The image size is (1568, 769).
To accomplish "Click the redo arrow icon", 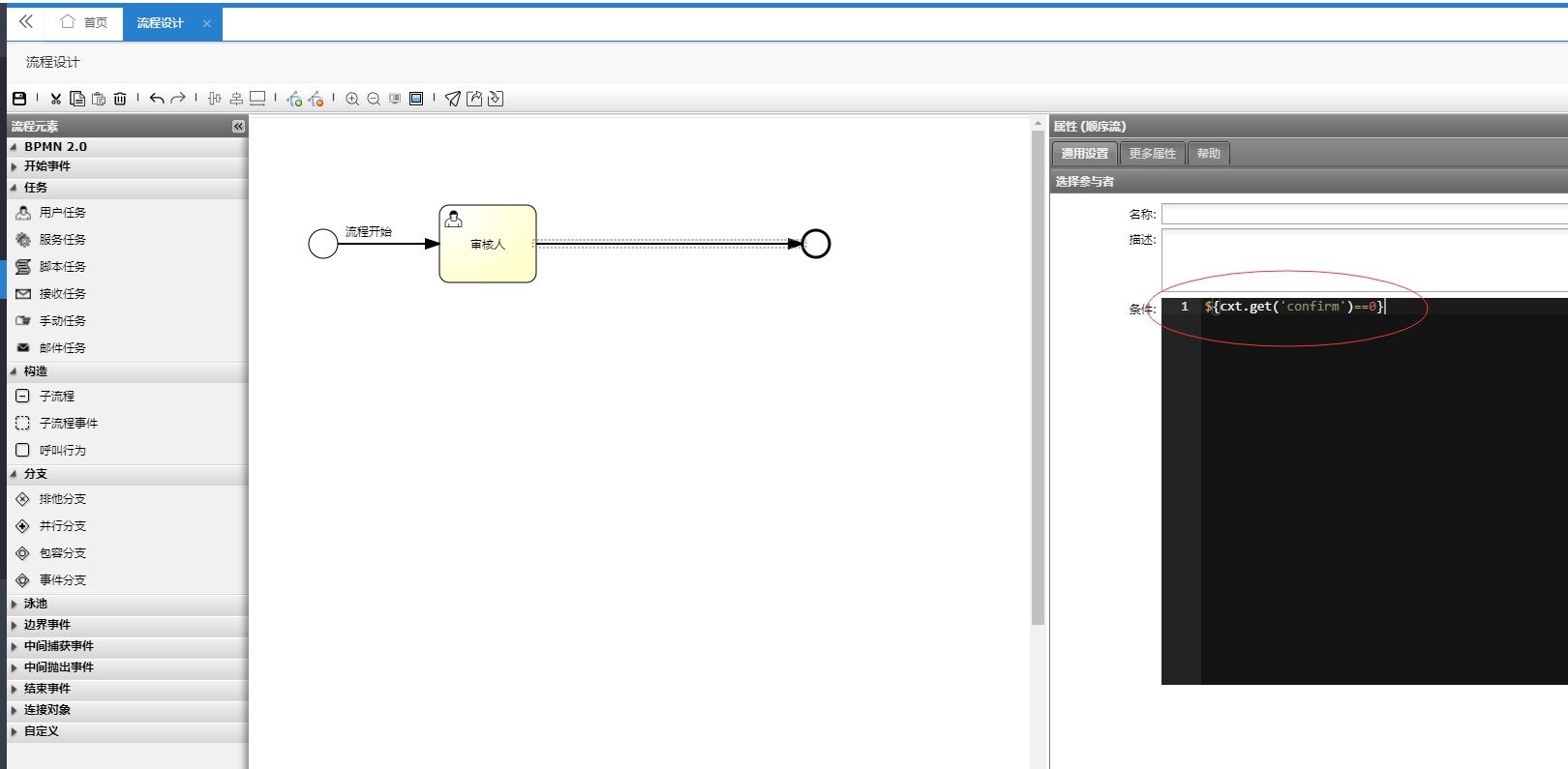I will pyautogui.click(x=178, y=99).
